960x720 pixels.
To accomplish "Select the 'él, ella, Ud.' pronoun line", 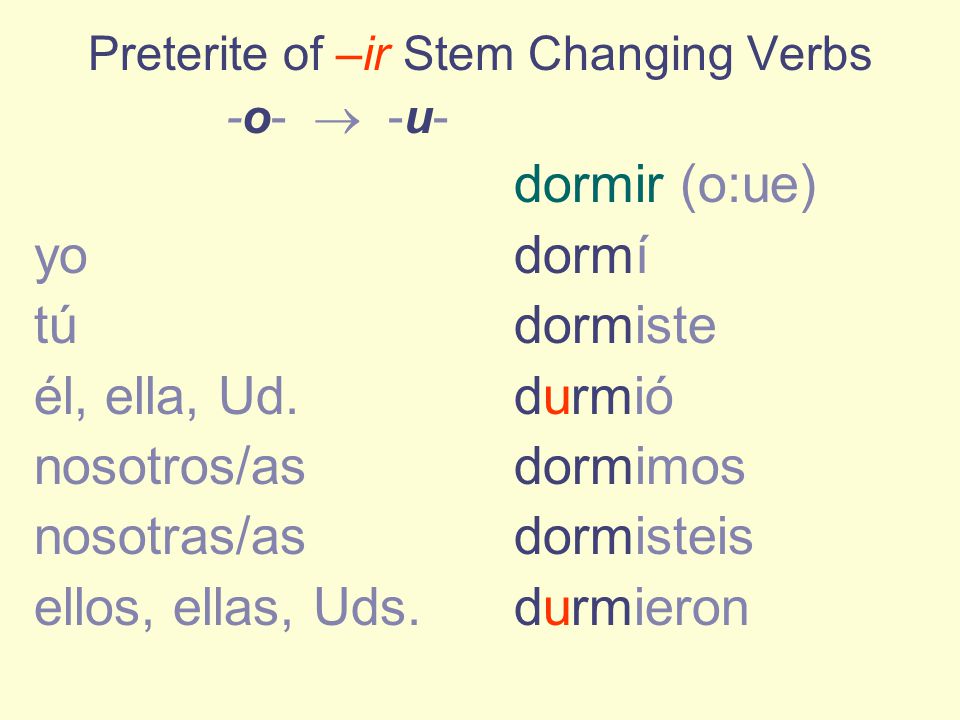I will point(166,397).
